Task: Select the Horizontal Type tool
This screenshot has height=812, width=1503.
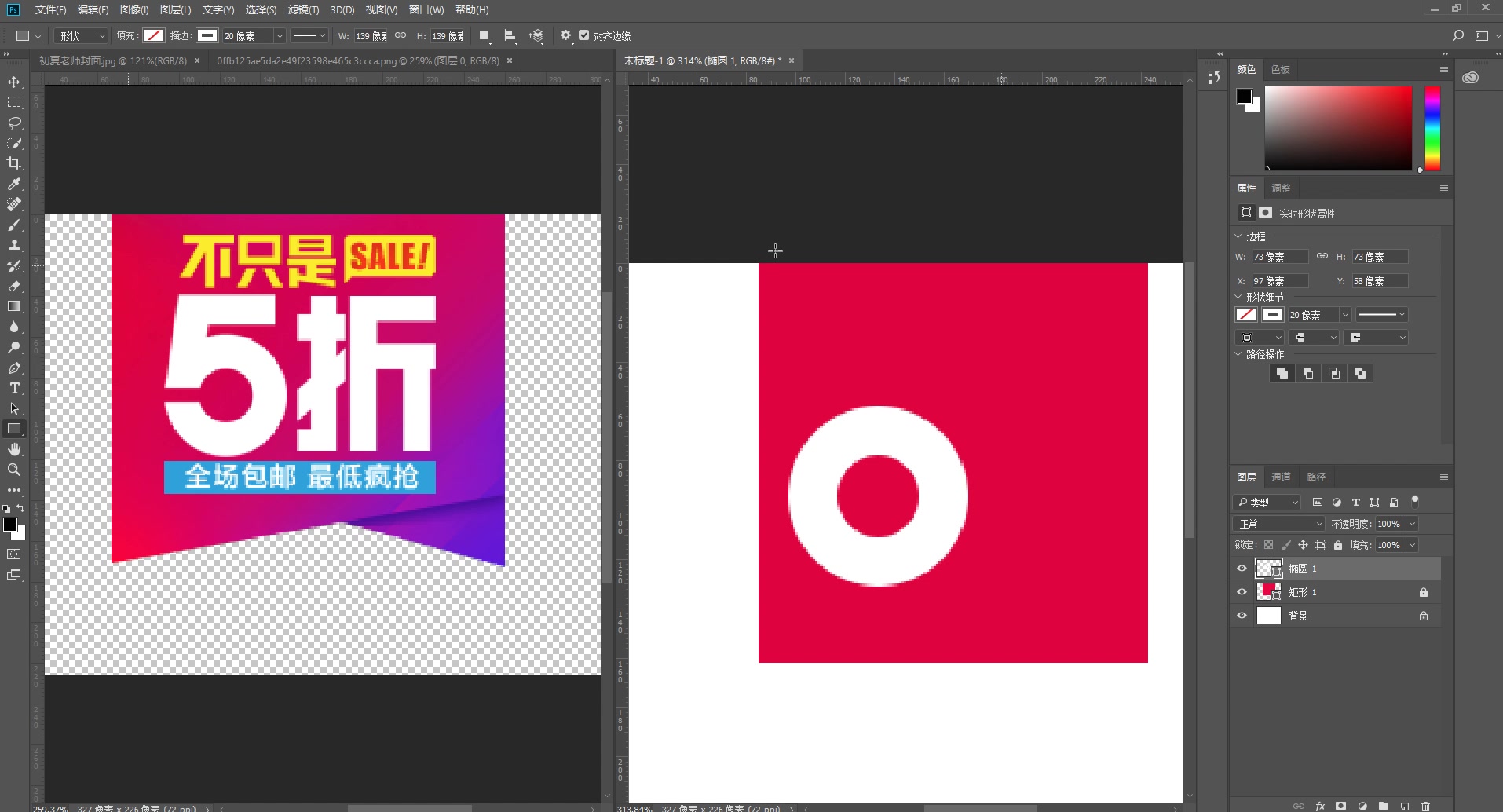Action: coord(14,389)
